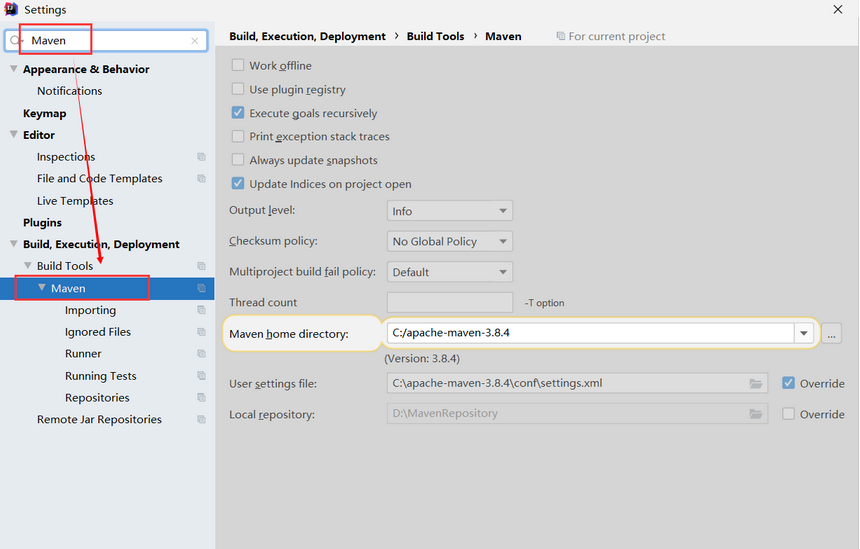This screenshot has height=549, width=860.
Task: Check Override for Local repository
Action: (x=788, y=414)
